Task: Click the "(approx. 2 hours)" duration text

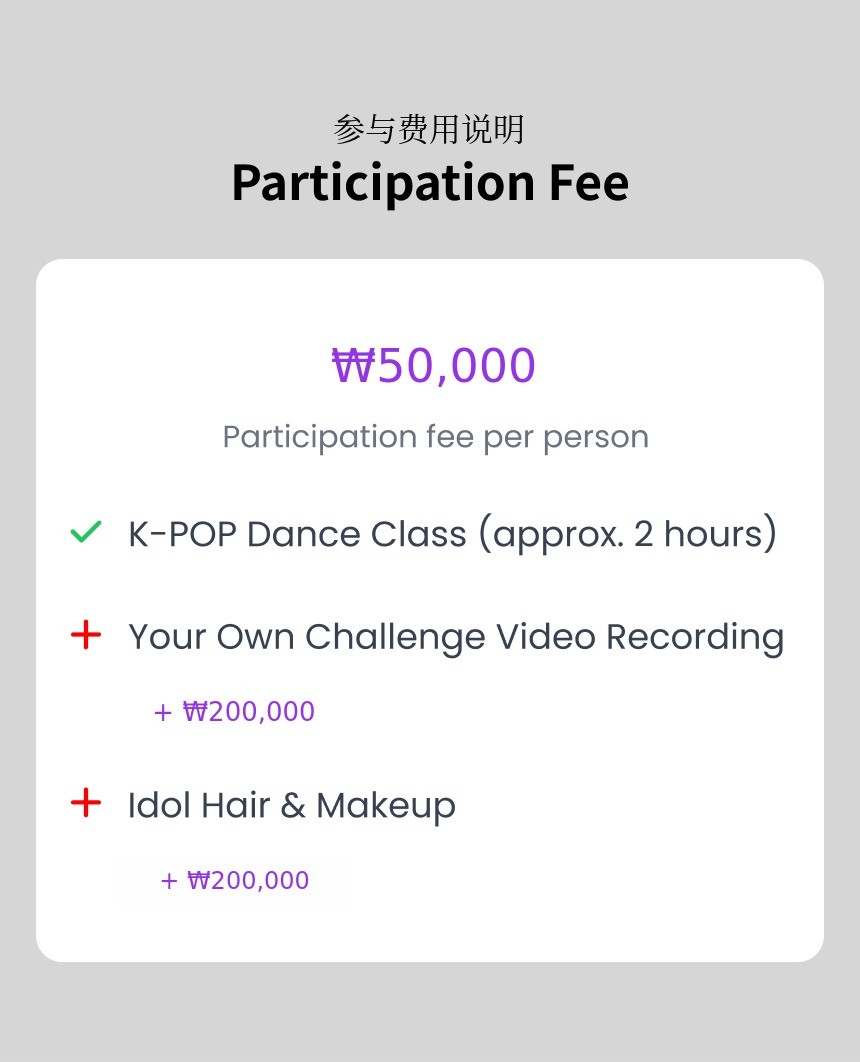Action: click(x=627, y=534)
